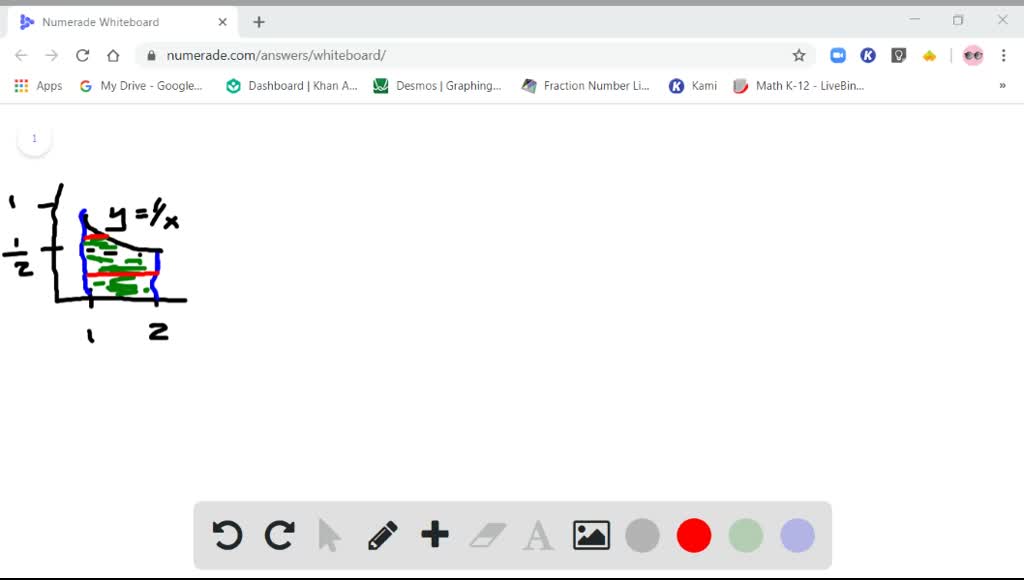Image resolution: width=1024 pixels, height=580 pixels.
Task: Click the undo arrow in the whiteboard toolbar
Action: pos(227,534)
